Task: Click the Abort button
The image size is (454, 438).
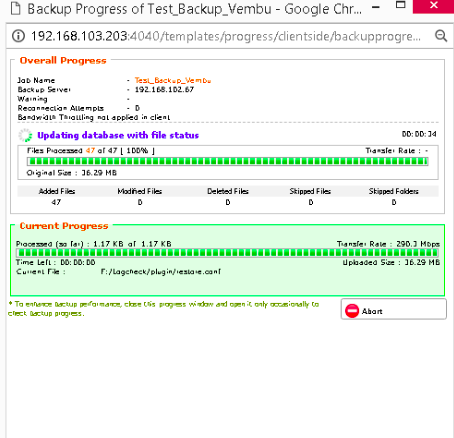Action: [x=393, y=309]
